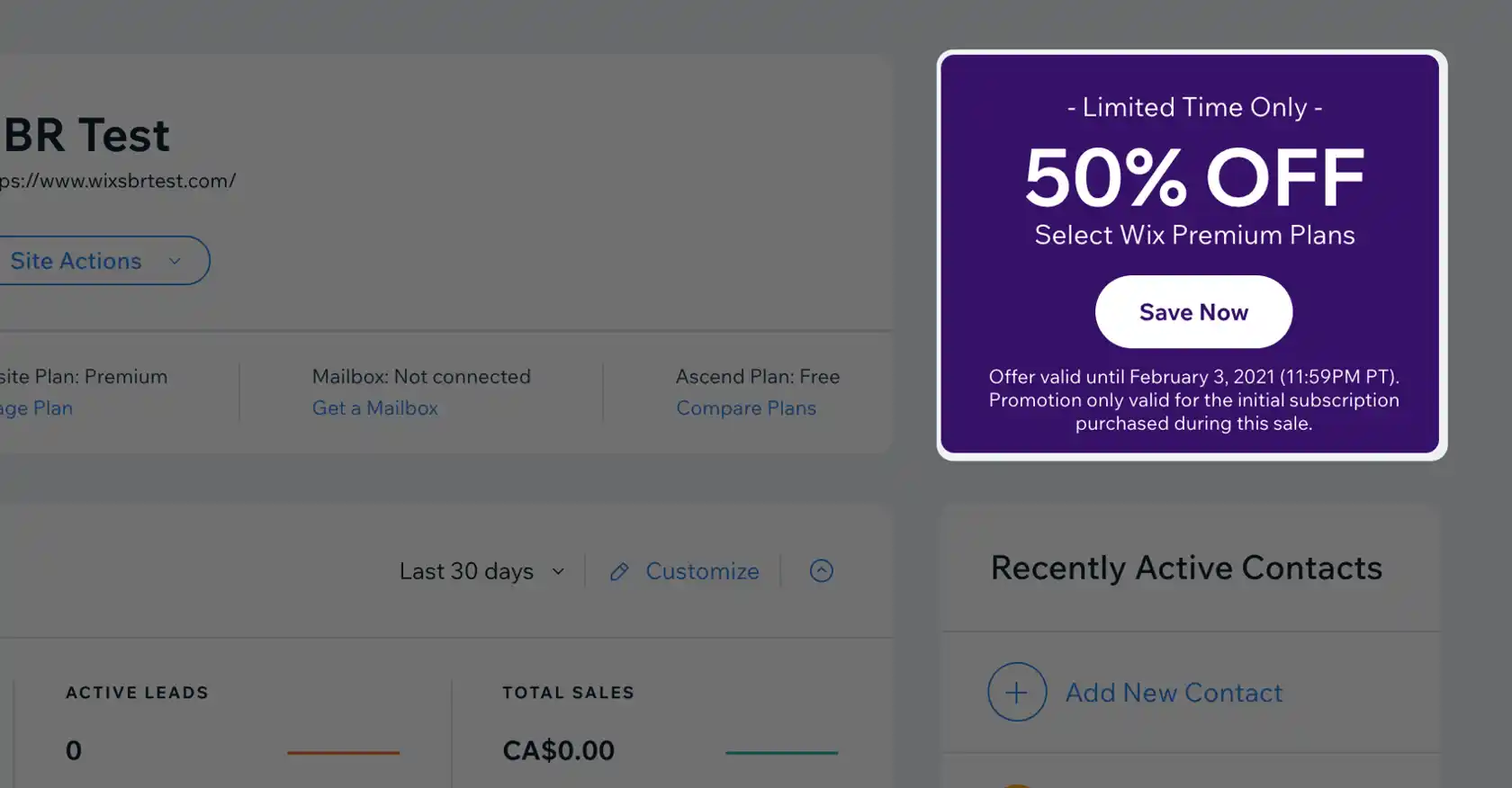Collapse the analytics section with circle arrow
The height and width of the screenshot is (788, 1512).
point(822,570)
